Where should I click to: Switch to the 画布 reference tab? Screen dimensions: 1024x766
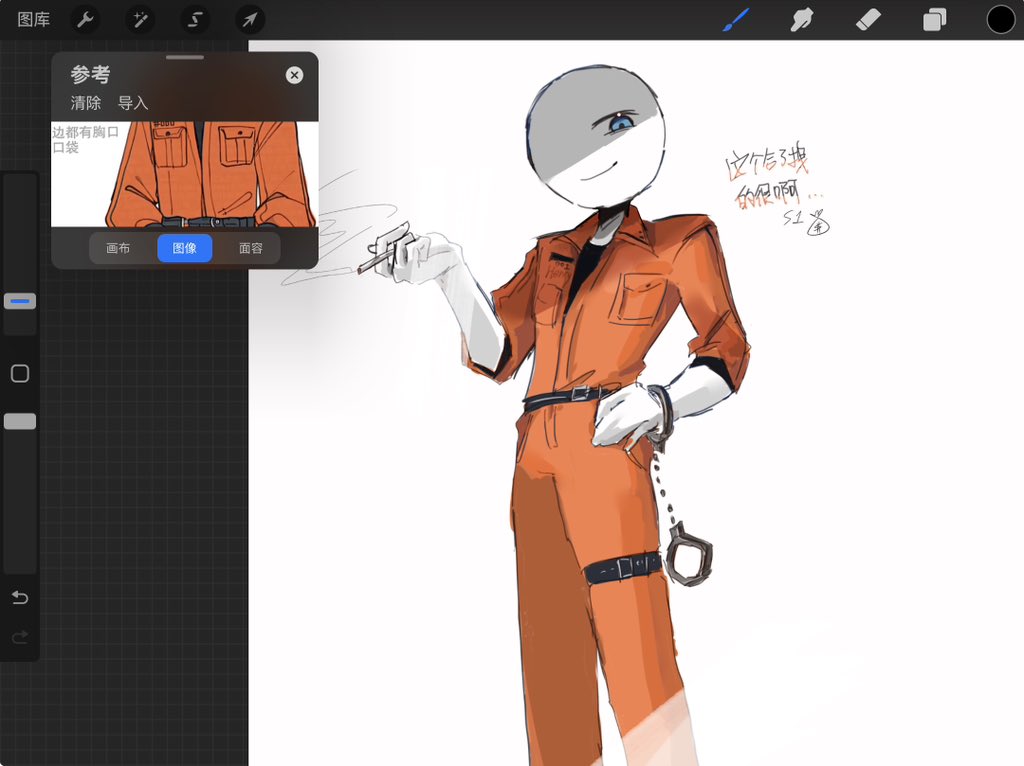117,248
